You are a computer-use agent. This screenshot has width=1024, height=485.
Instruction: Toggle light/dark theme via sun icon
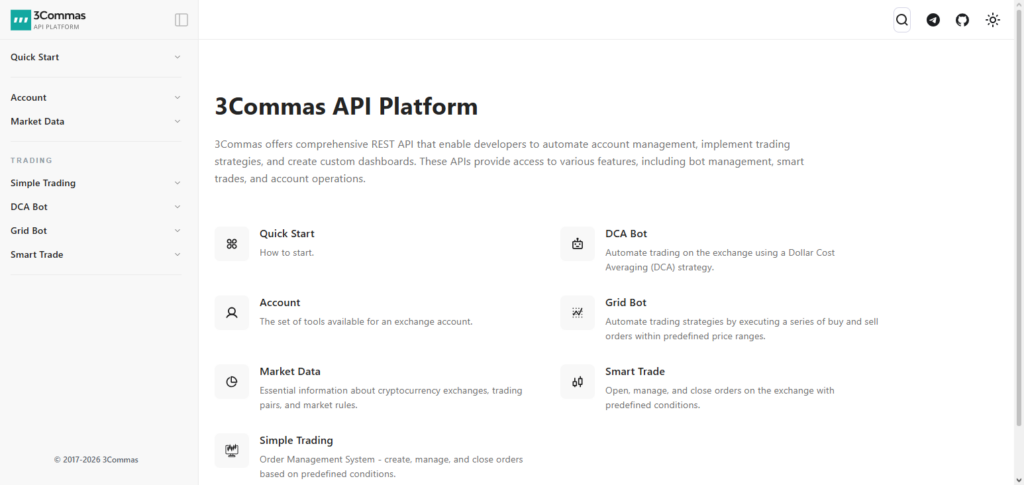click(993, 20)
